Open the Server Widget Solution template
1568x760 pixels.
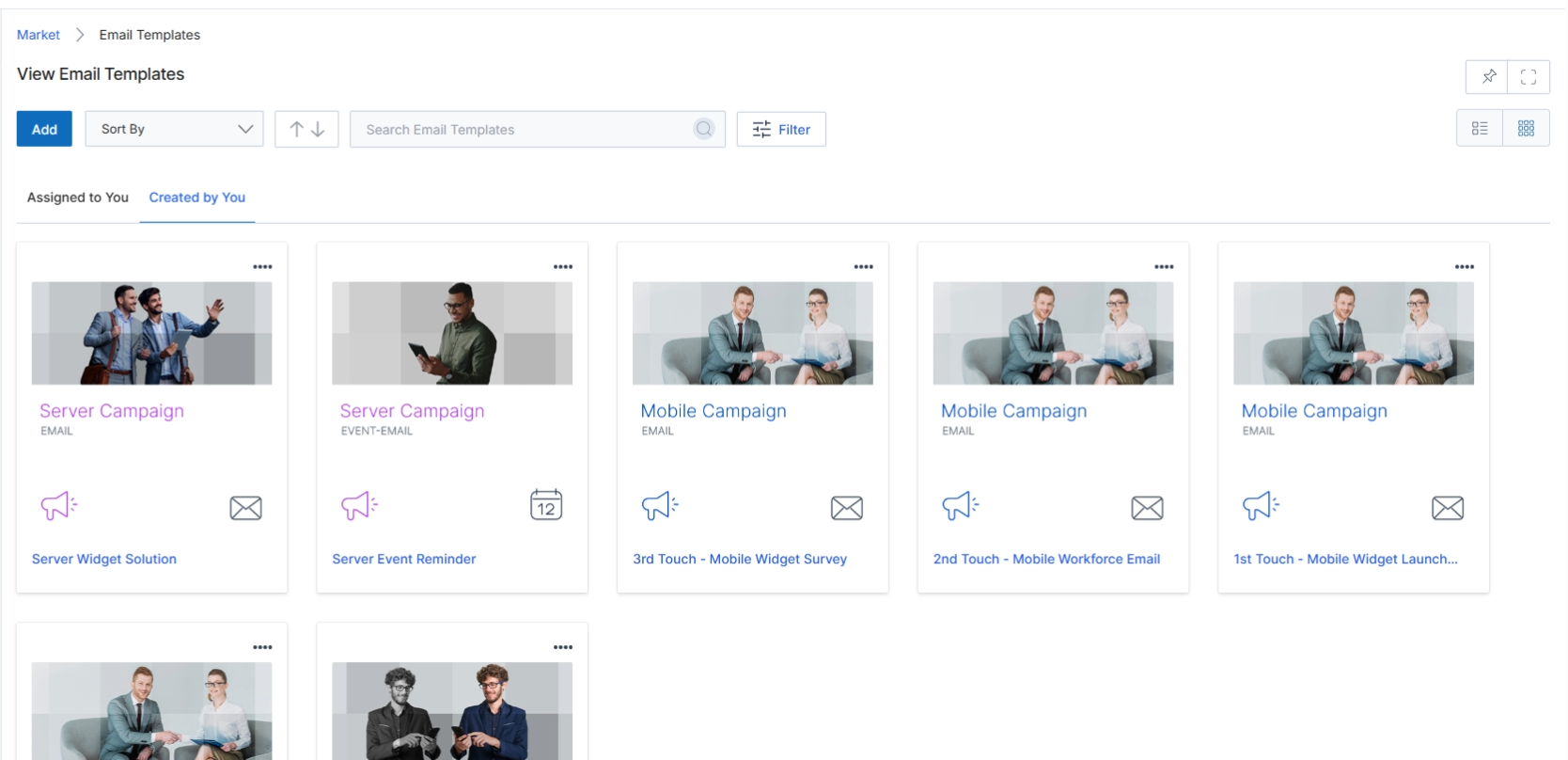(x=104, y=559)
